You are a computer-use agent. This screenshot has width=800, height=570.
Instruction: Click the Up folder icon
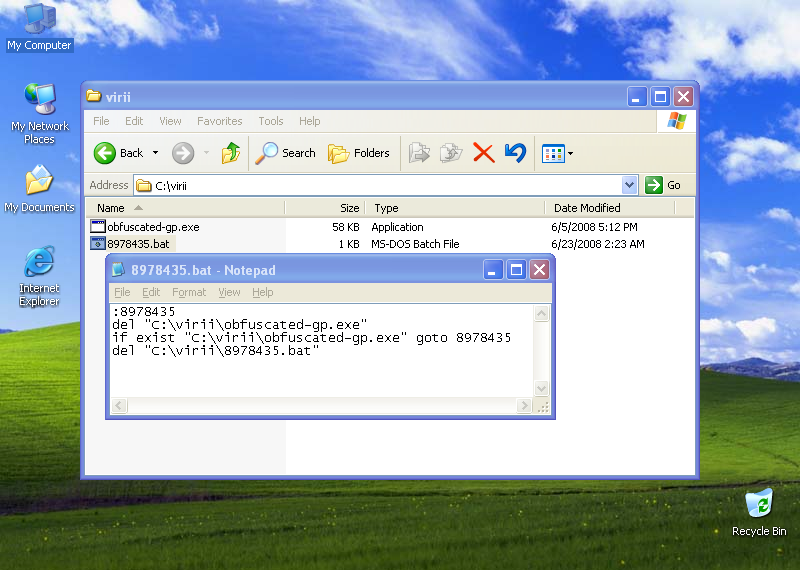point(231,153)
